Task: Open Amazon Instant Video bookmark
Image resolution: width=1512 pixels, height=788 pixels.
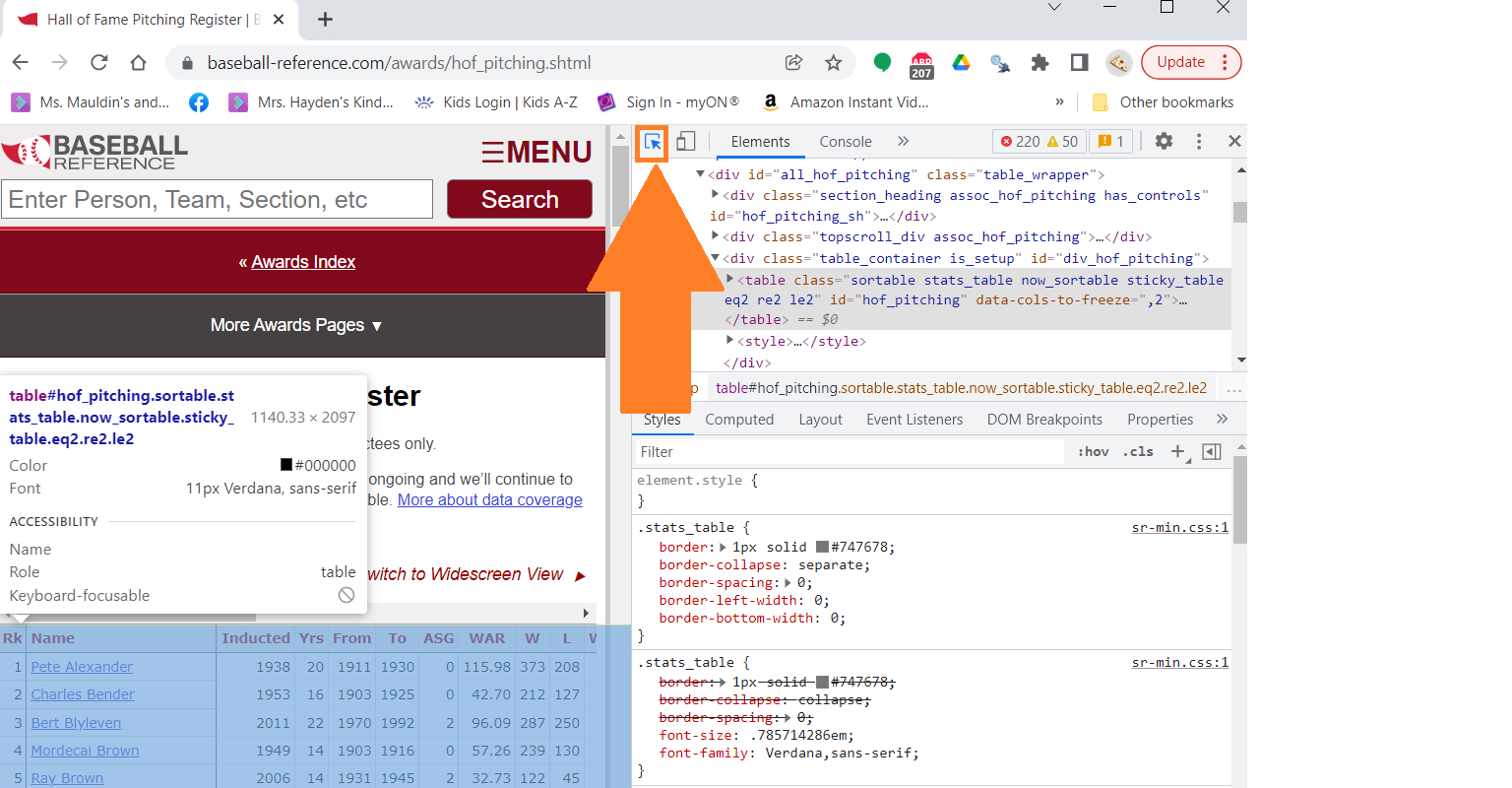Action: click(846, 101)
